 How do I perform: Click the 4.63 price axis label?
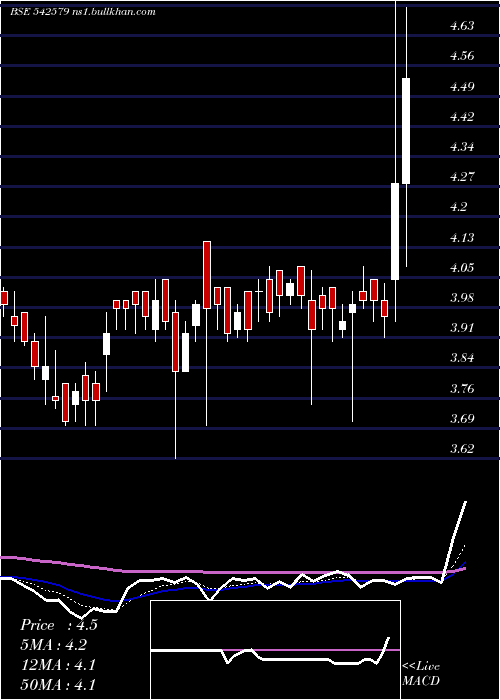click(462, 25)
